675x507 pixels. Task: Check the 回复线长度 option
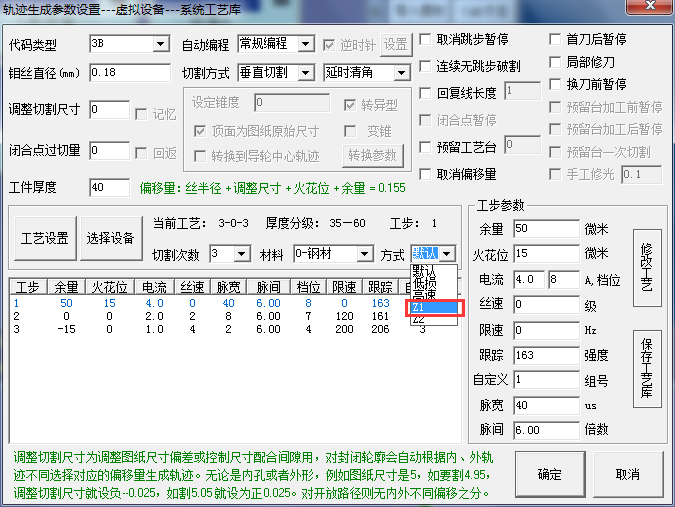(x=425, y=92)
